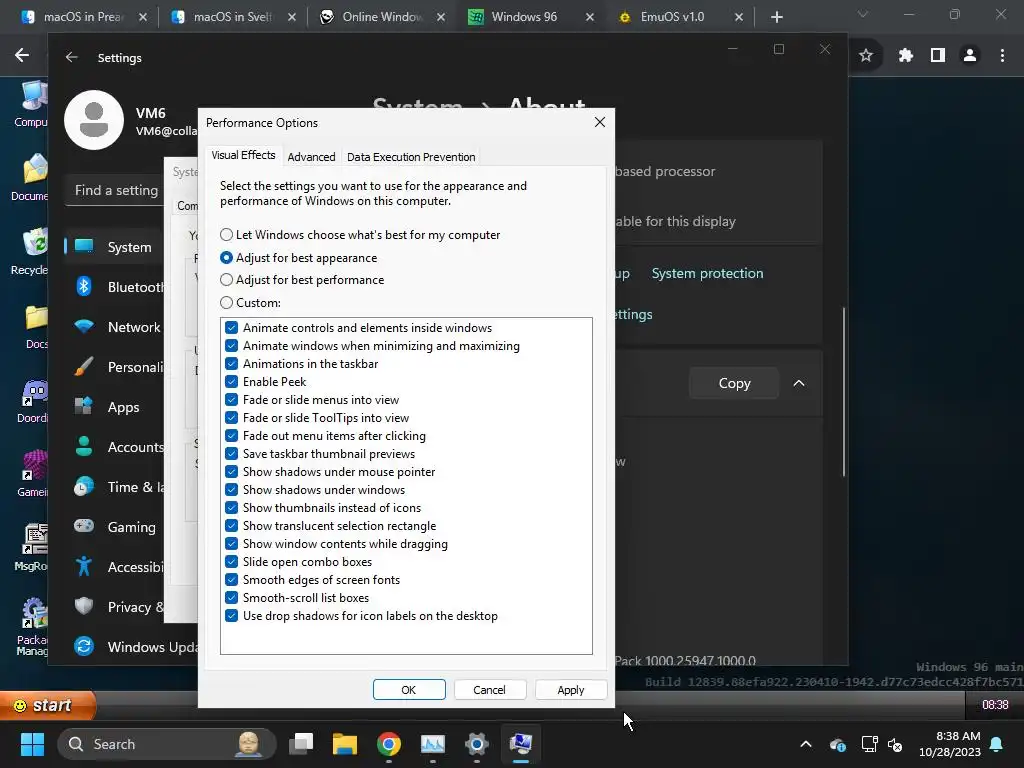Click the Settings window back arrow
Screen dimensions: 1024x768
[72, 57]
